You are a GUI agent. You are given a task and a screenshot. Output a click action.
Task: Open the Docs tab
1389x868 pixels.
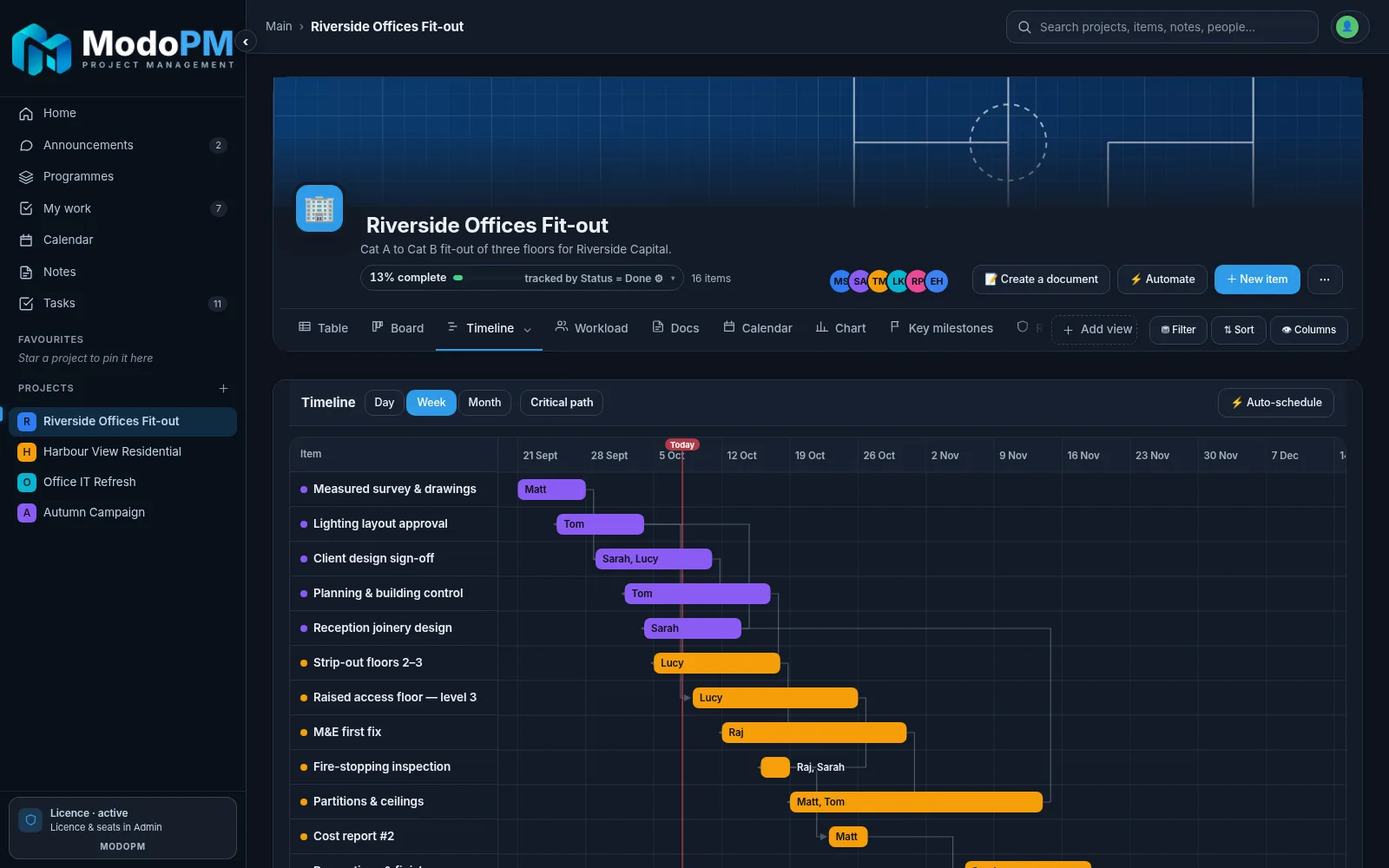pos(675,328)
